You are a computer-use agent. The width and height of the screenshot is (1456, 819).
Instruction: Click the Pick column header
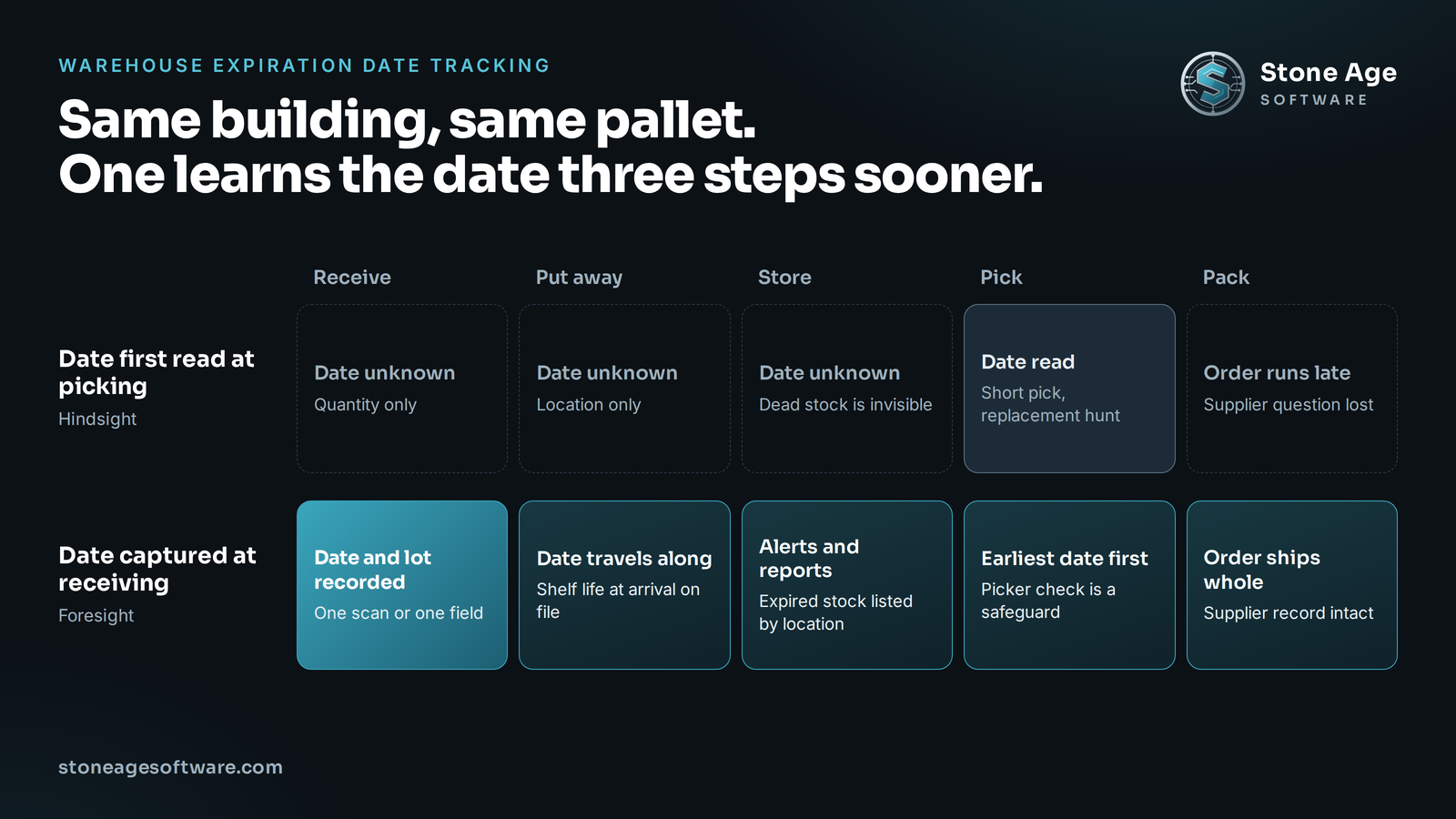(x=1001, y=278)
